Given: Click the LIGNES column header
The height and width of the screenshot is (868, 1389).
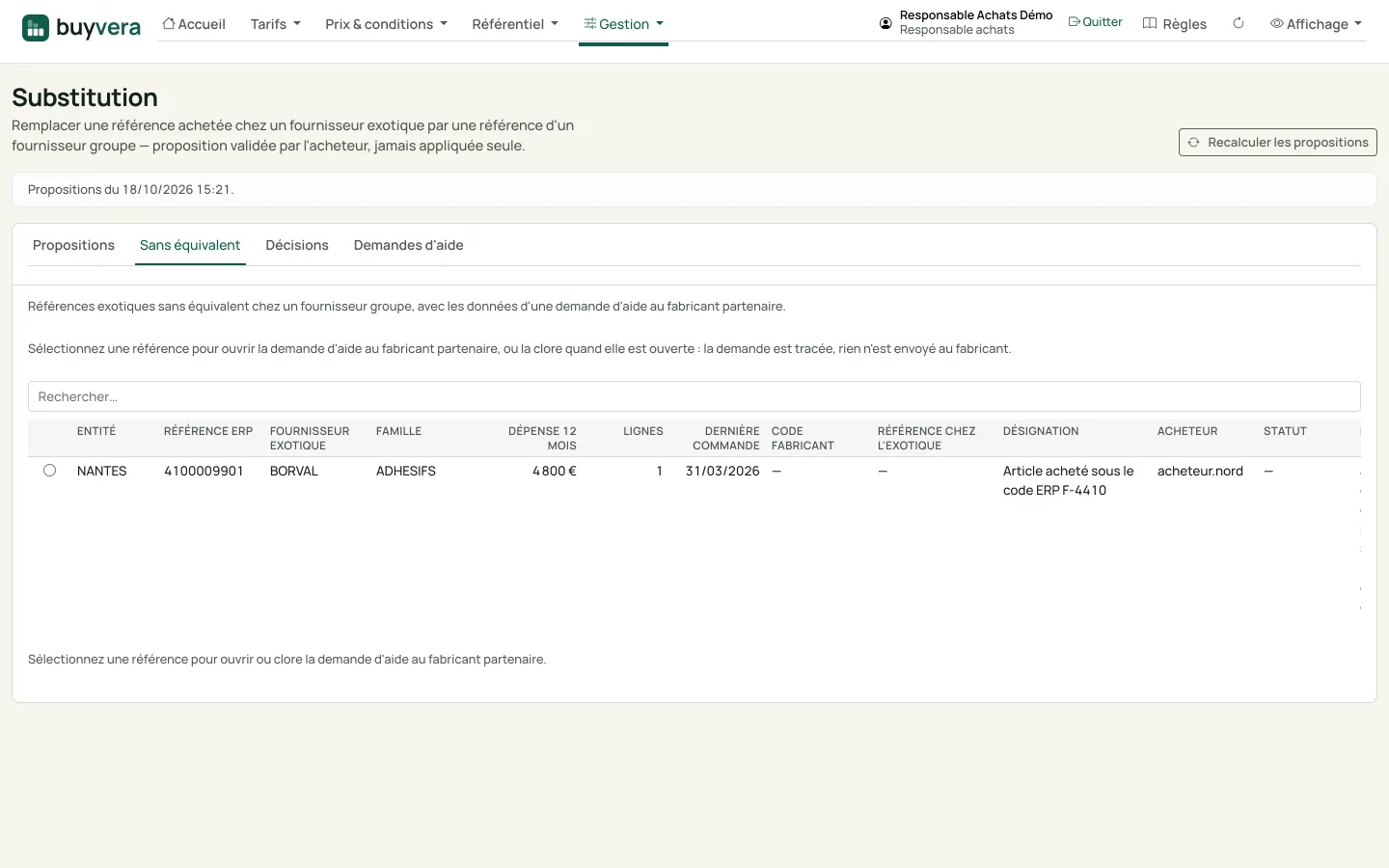Looking at the screenshot, I should coord(643,431).
